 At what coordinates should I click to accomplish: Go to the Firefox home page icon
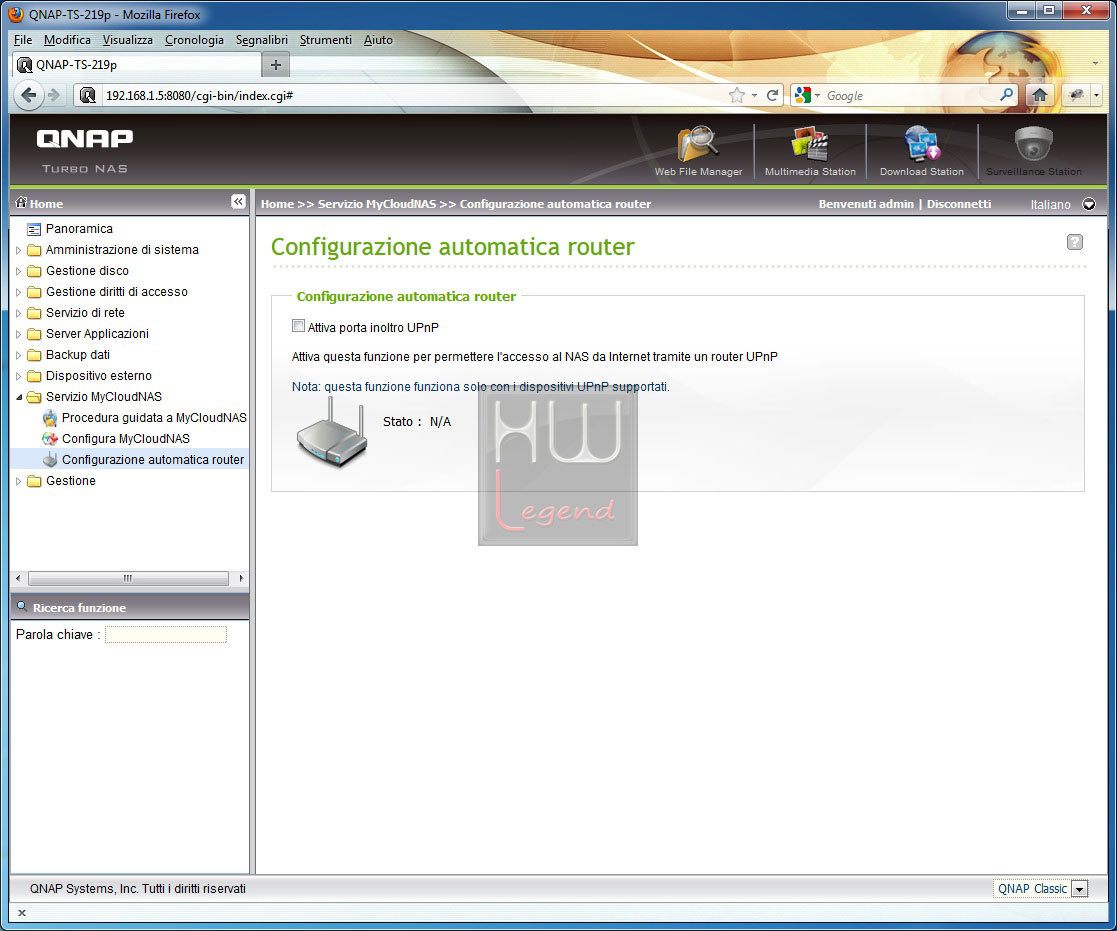pyautogui.click(x=1039, y=95)
